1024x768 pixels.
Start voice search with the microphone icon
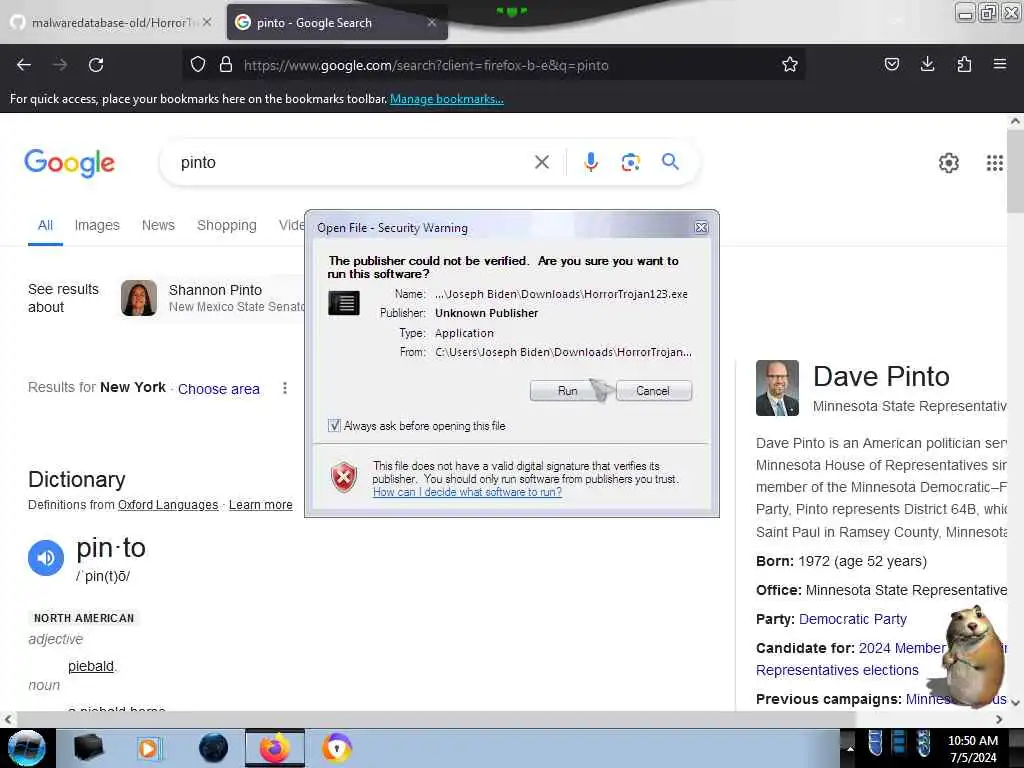click(x=590, y=162)
